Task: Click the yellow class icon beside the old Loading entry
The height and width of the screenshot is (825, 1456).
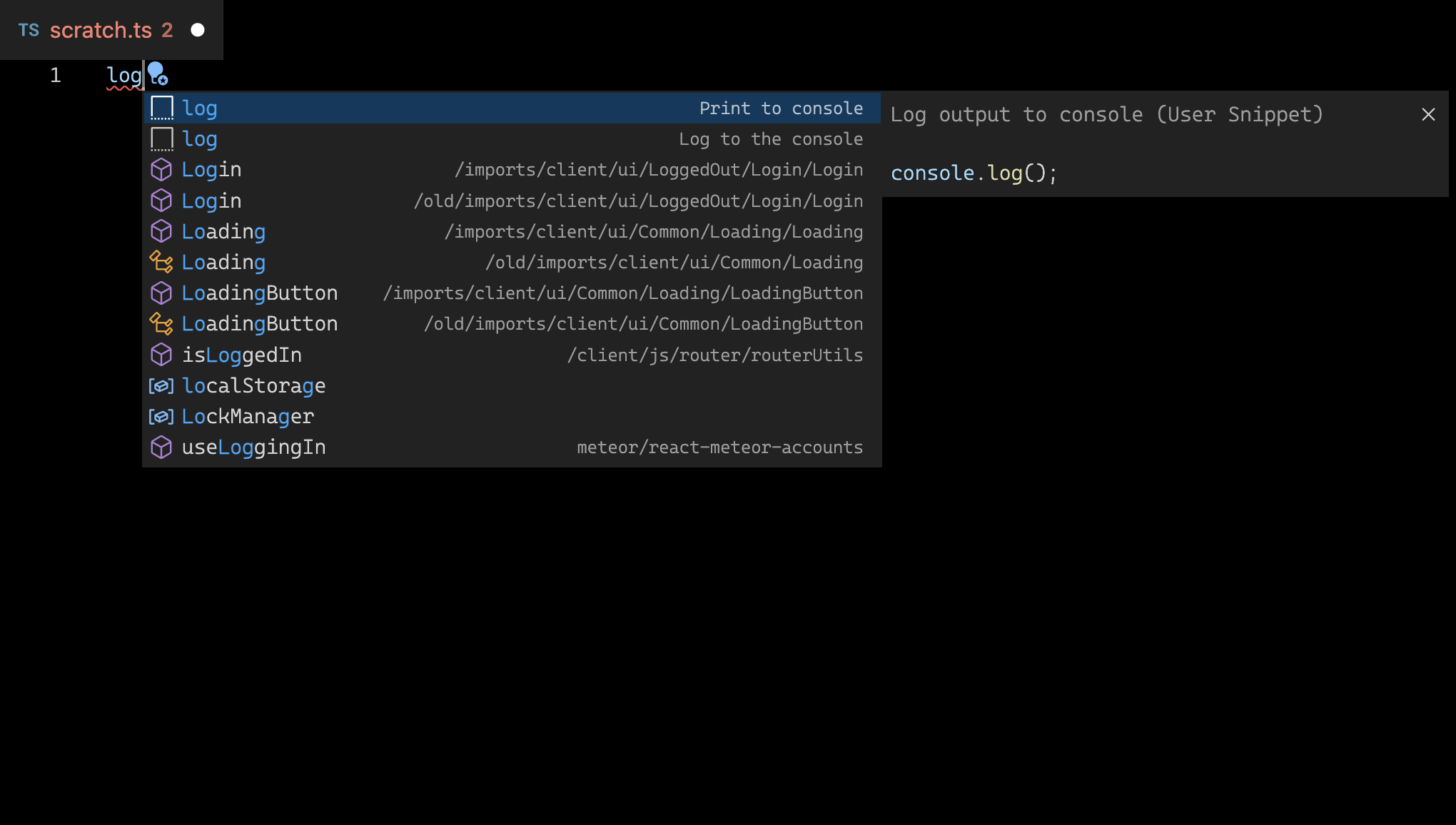Action: (161, 262)
